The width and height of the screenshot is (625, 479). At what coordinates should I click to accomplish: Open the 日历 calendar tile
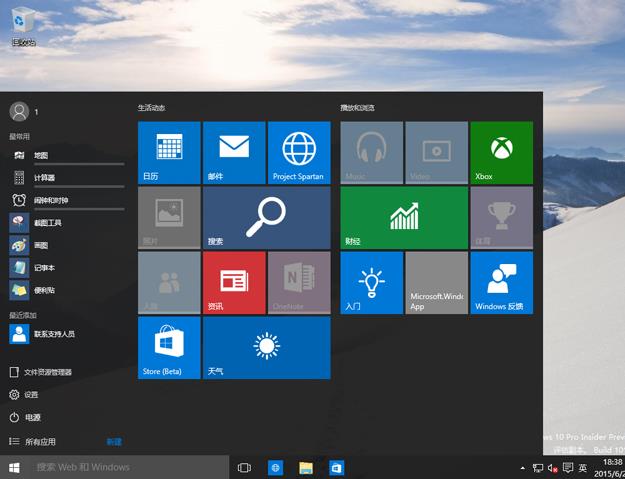point(169,153)
